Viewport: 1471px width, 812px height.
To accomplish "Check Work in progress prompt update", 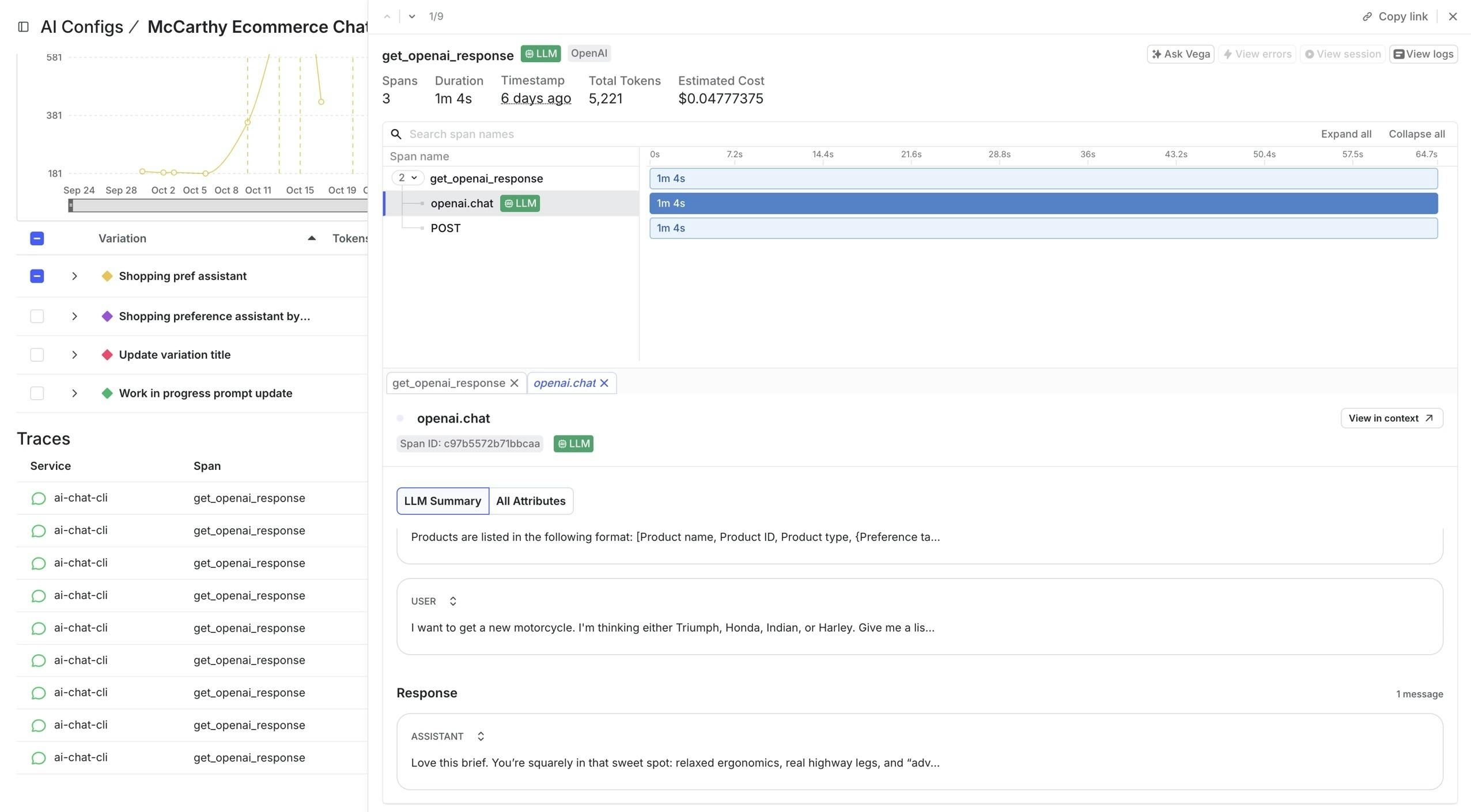I will 37,393.
